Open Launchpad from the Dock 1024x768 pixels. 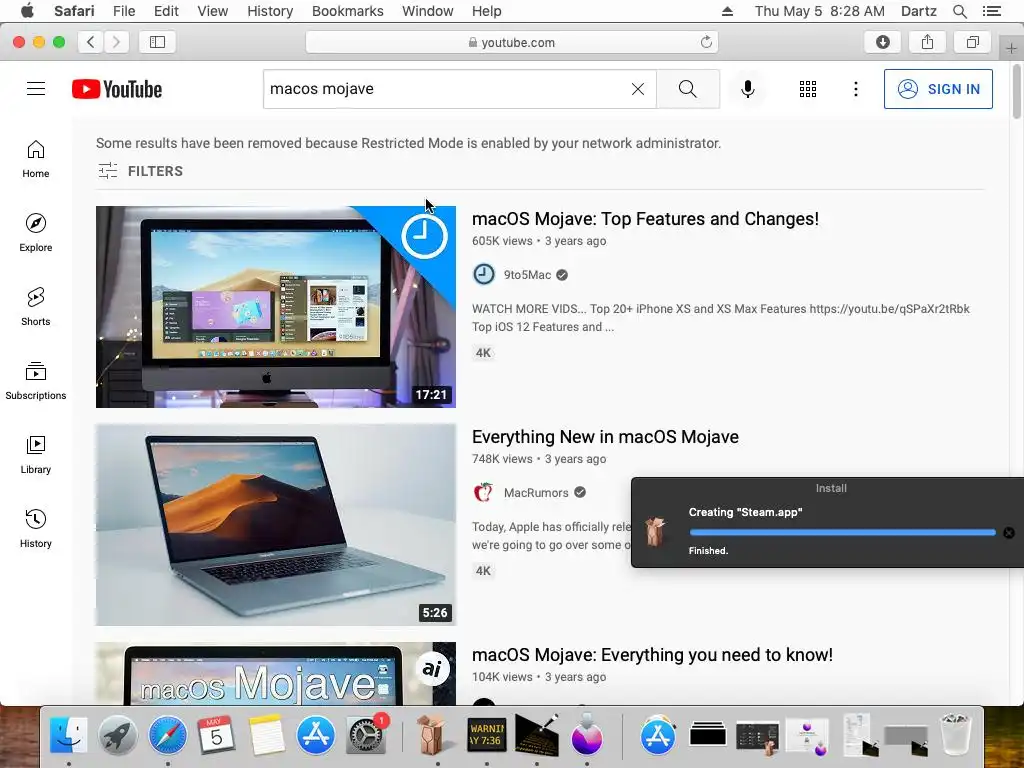pos(118,735)
